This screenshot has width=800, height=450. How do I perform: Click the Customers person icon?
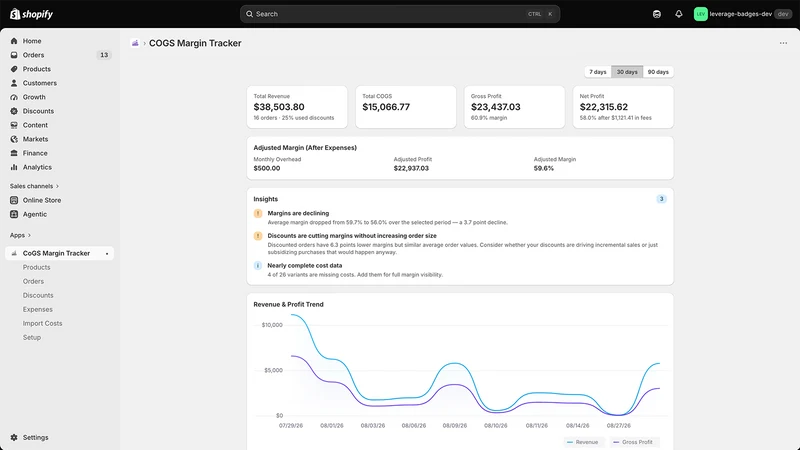click(14, 83)
